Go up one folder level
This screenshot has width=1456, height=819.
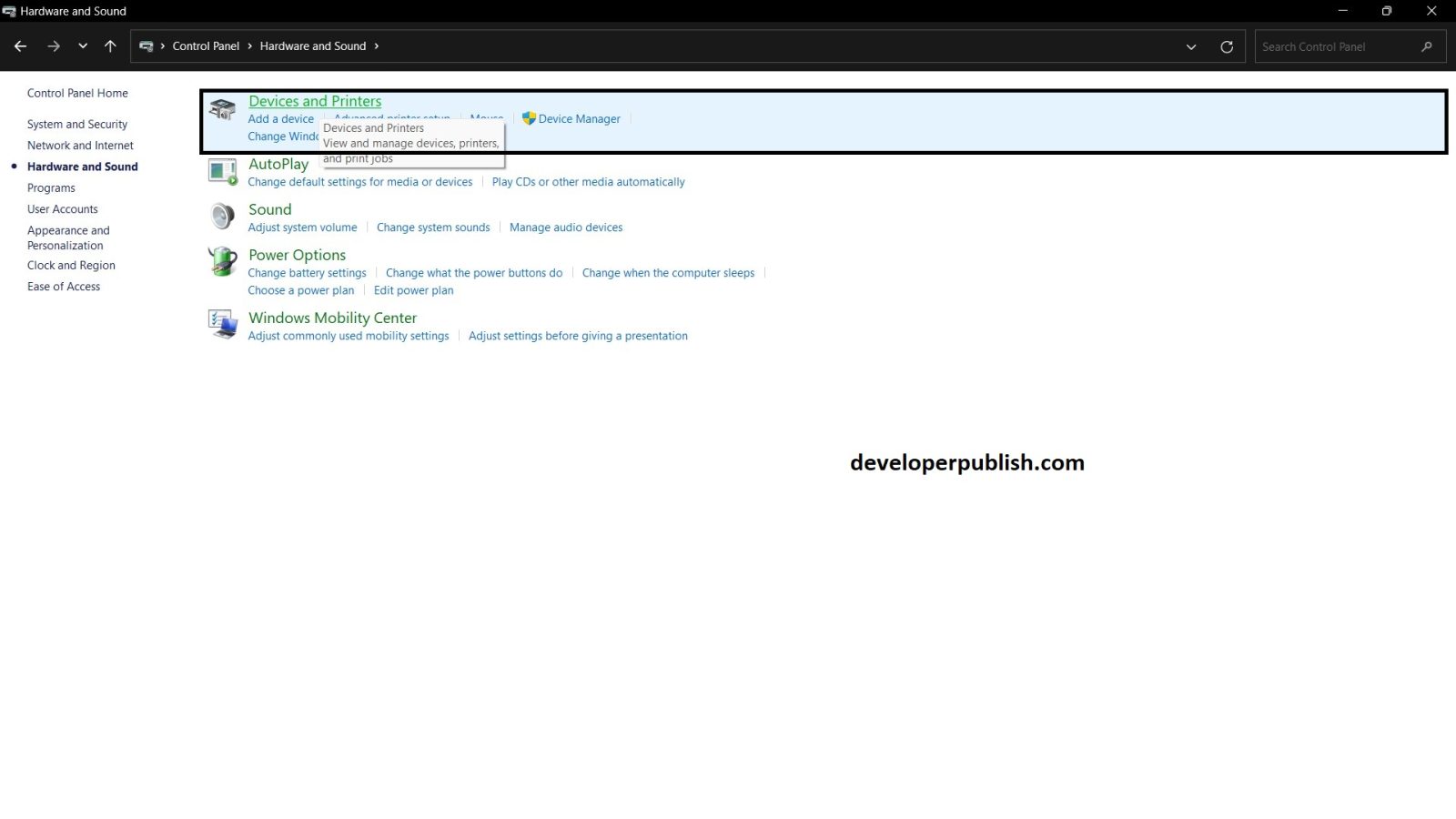(x=110, y=46)
